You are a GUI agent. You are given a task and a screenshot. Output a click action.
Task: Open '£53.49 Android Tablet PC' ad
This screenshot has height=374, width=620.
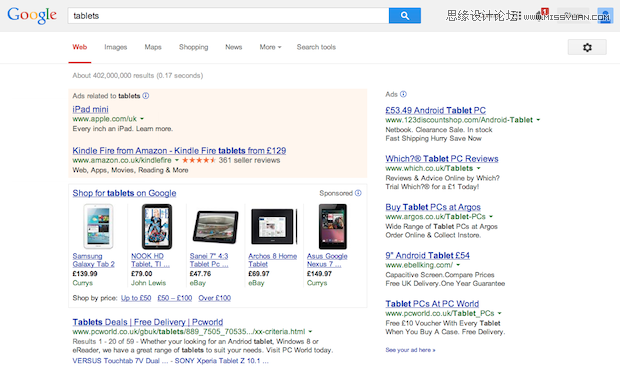tap(436, 110)
